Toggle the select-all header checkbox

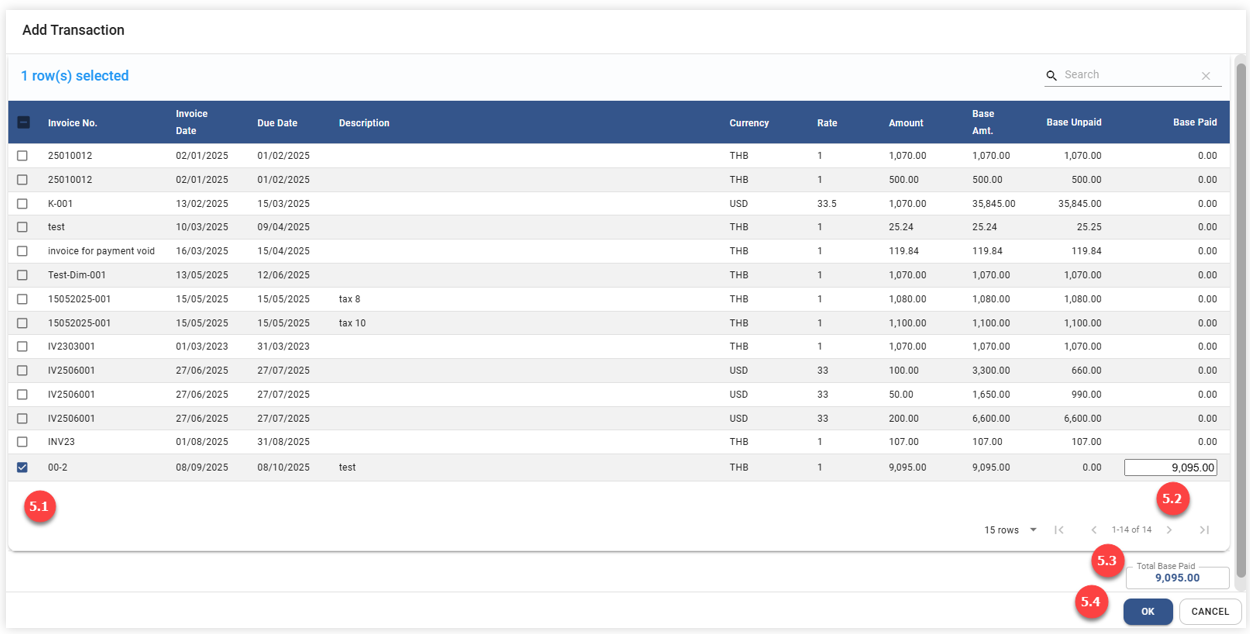point(24,123)
